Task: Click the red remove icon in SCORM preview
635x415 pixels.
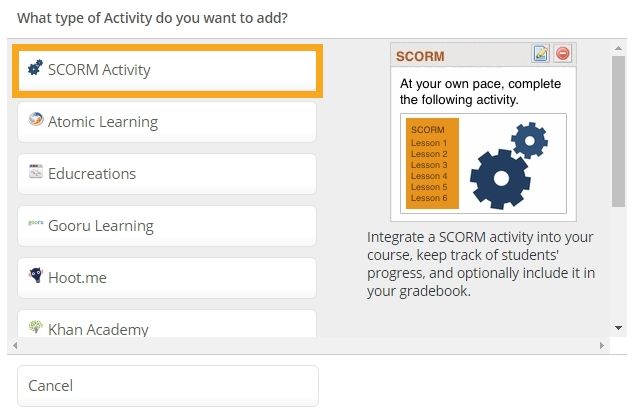Action: click(x=563, y=53)
